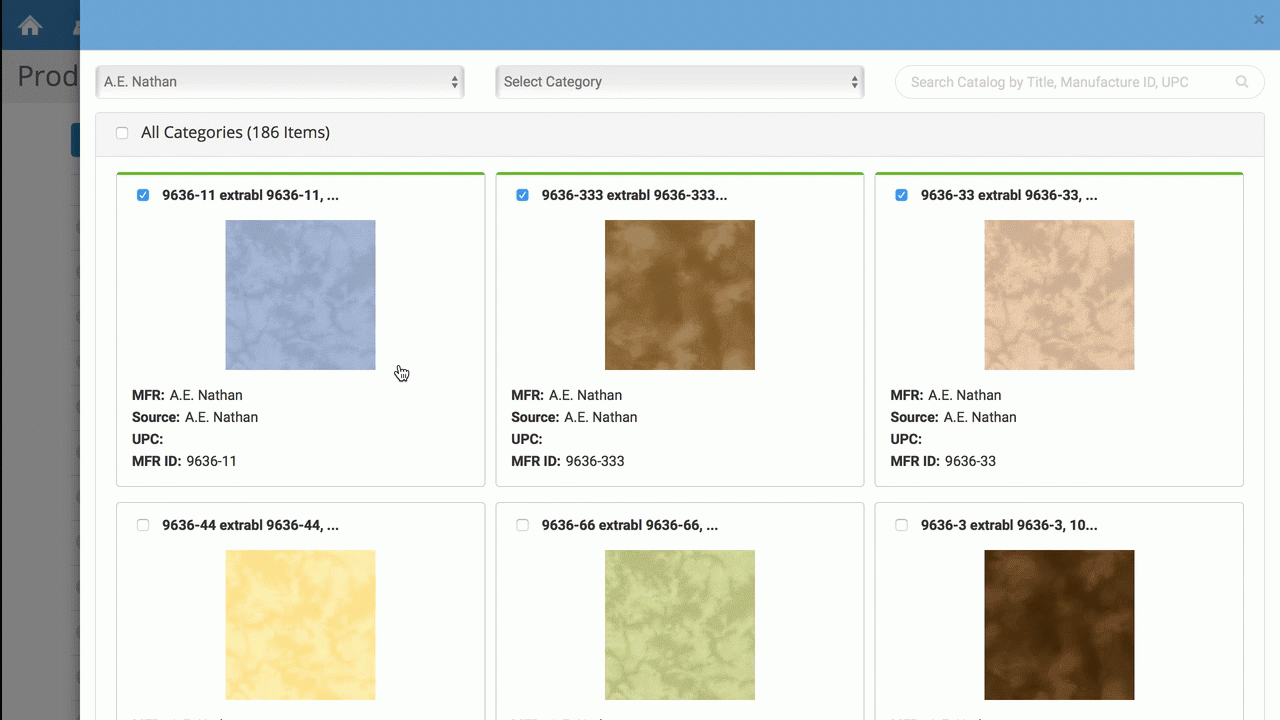Viewport: 1280px width, 720px height.
Task: Click the All Categories (186 Items) label
Action: point(235,132)
